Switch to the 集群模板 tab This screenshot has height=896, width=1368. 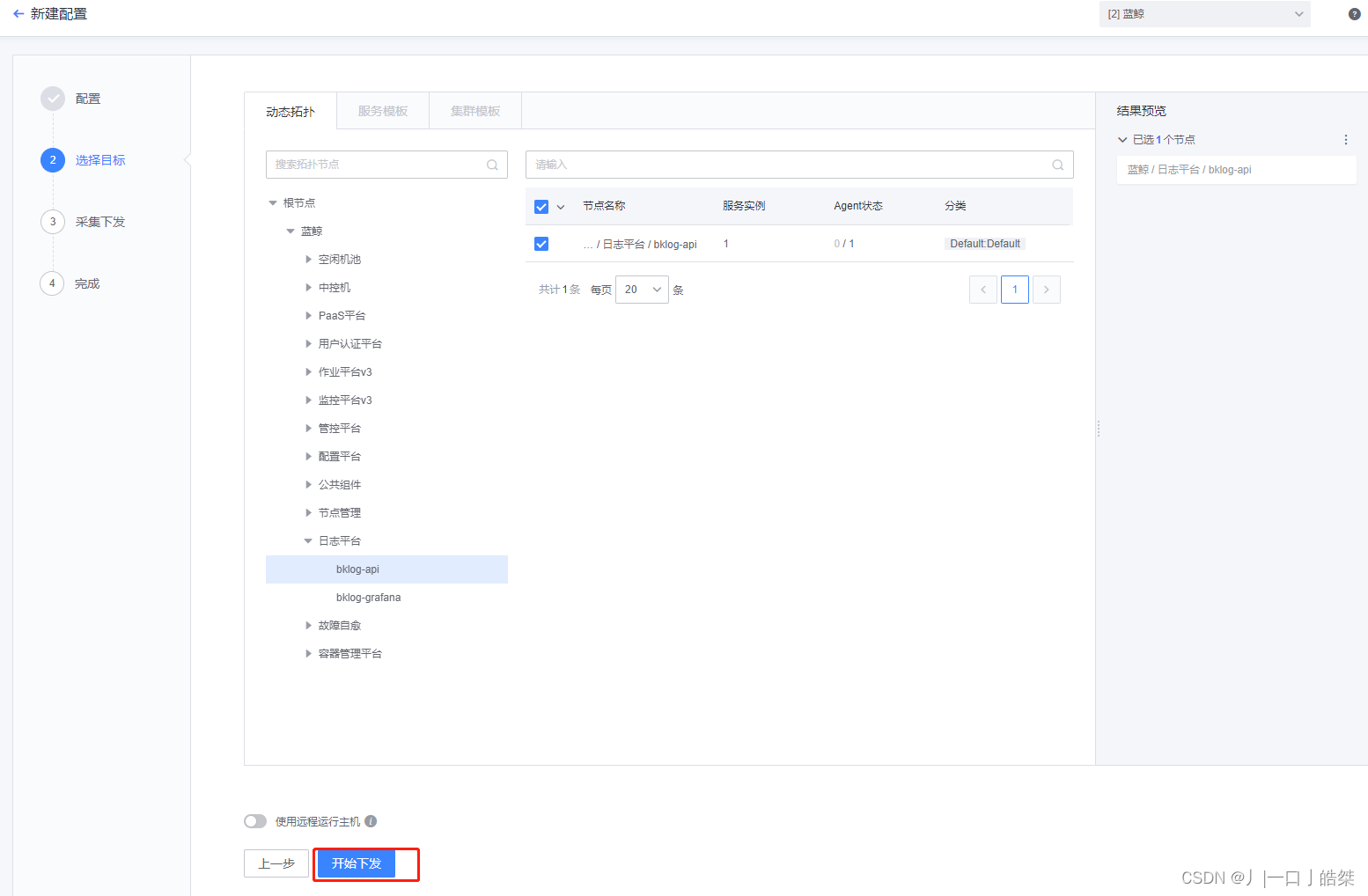click(x=475, y=111)
